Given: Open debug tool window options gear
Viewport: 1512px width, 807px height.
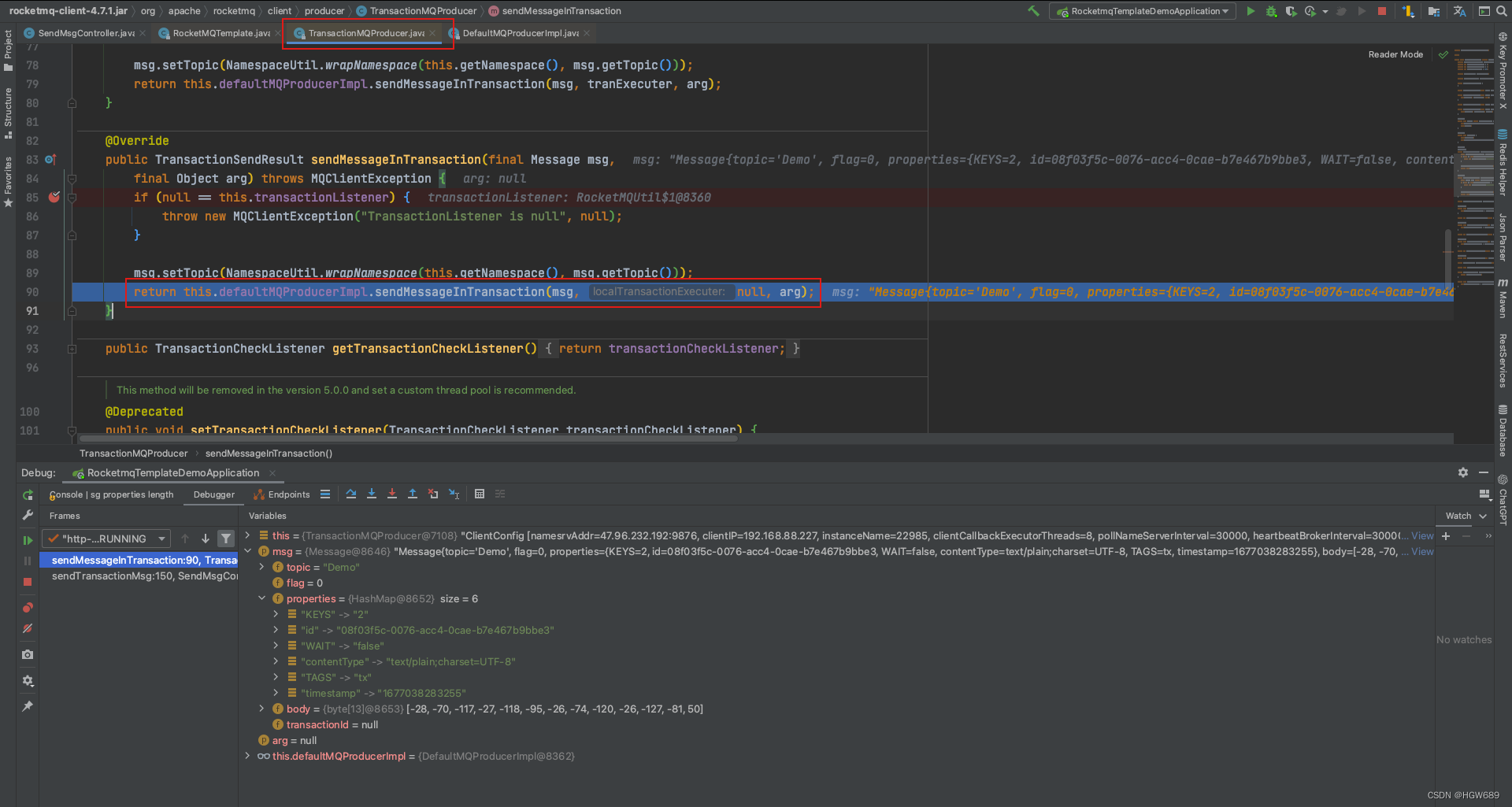Looking at the screenshot, I should click(x=1463, y=472).
